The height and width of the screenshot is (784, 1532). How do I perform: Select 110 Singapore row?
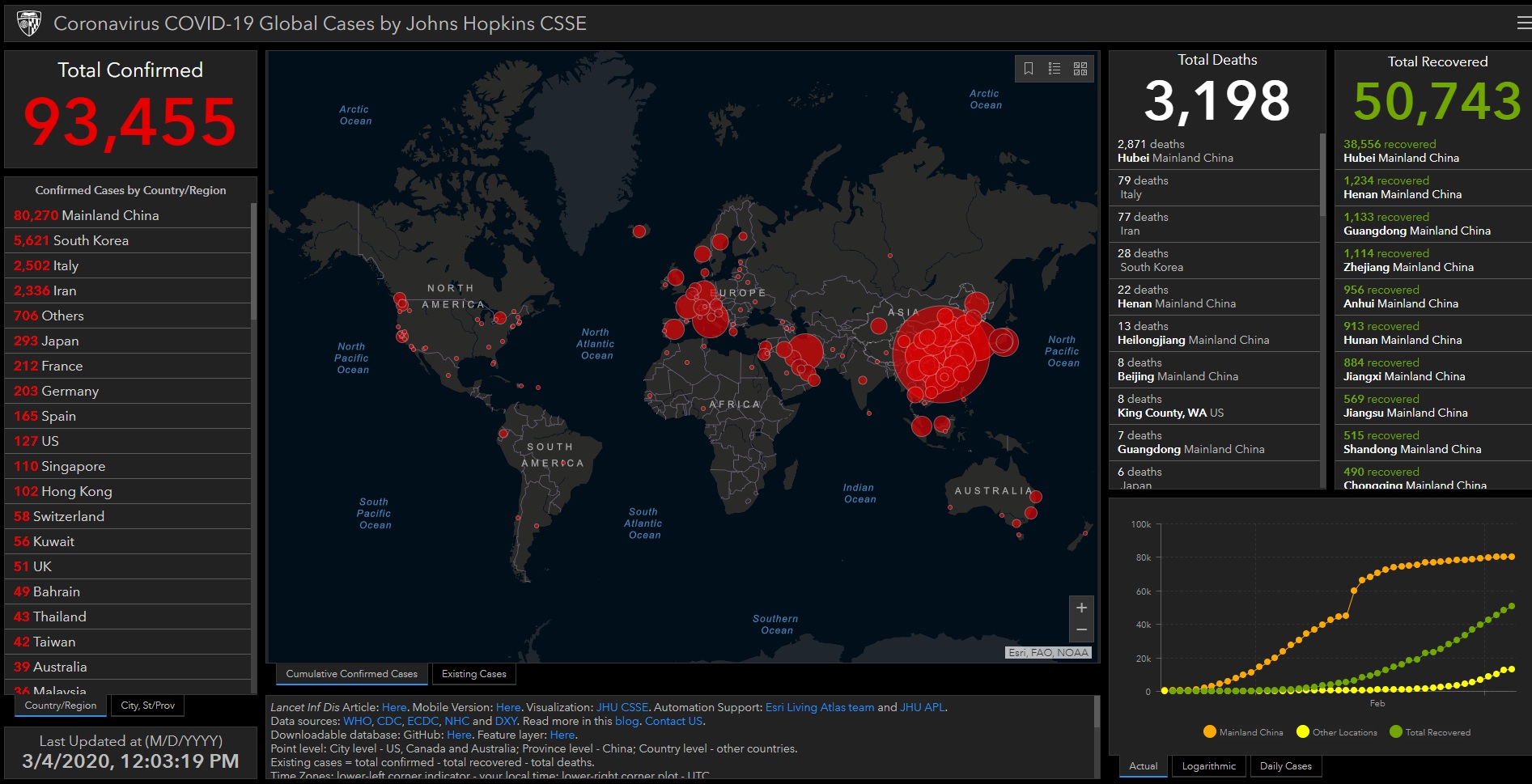pos(128,466)
